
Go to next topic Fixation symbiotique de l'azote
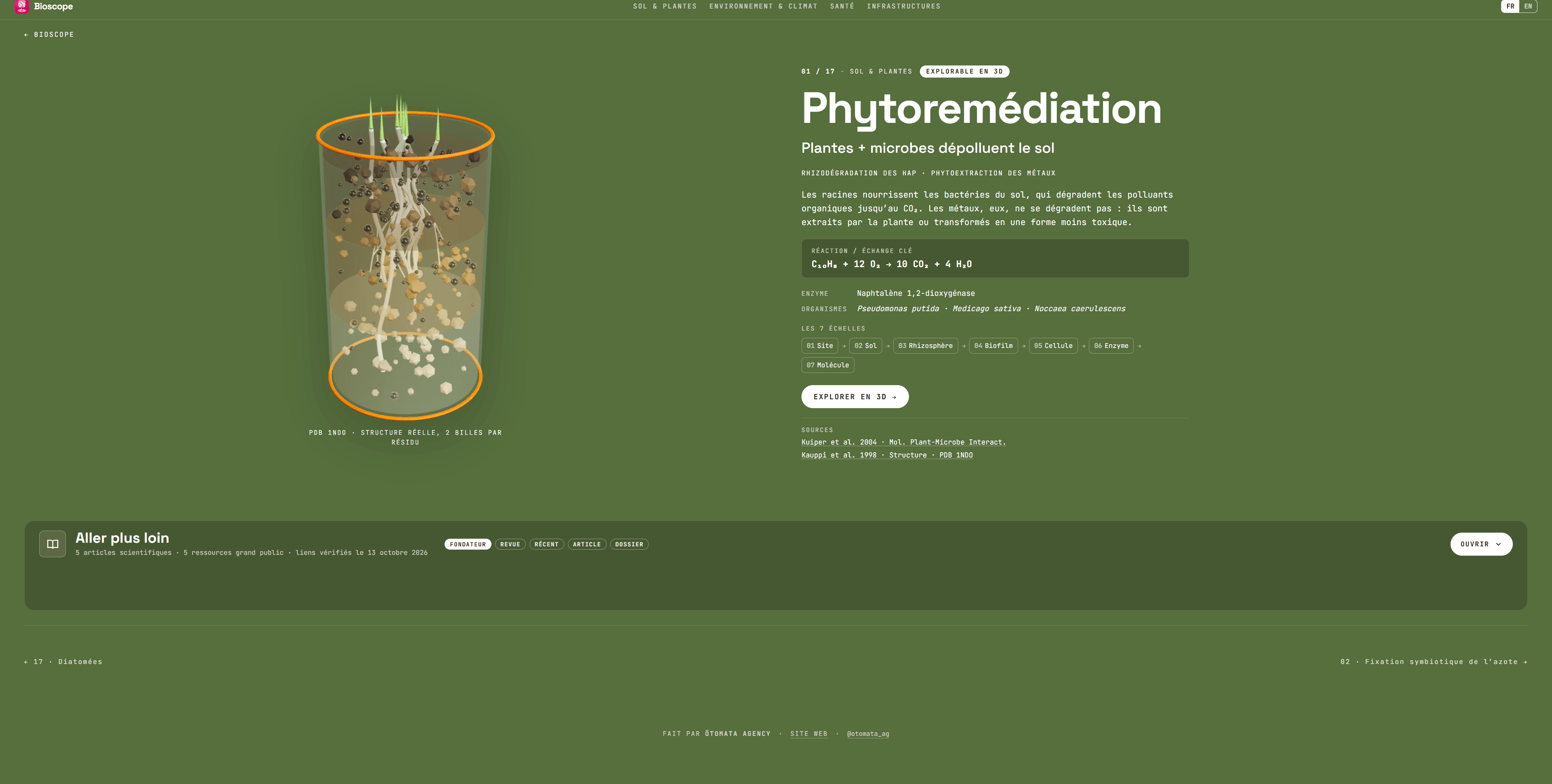point(1433,662)
